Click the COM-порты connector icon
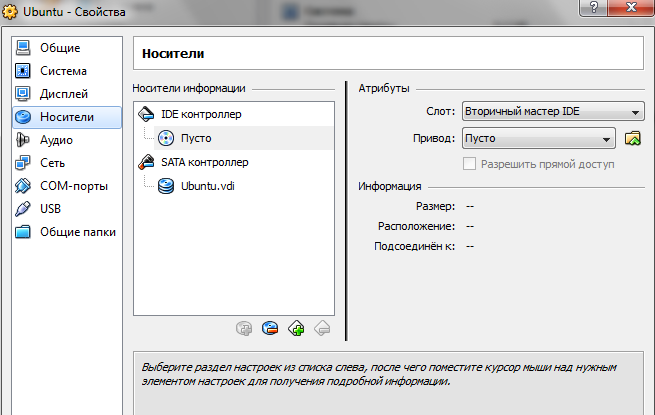 (x=23, y=186)
